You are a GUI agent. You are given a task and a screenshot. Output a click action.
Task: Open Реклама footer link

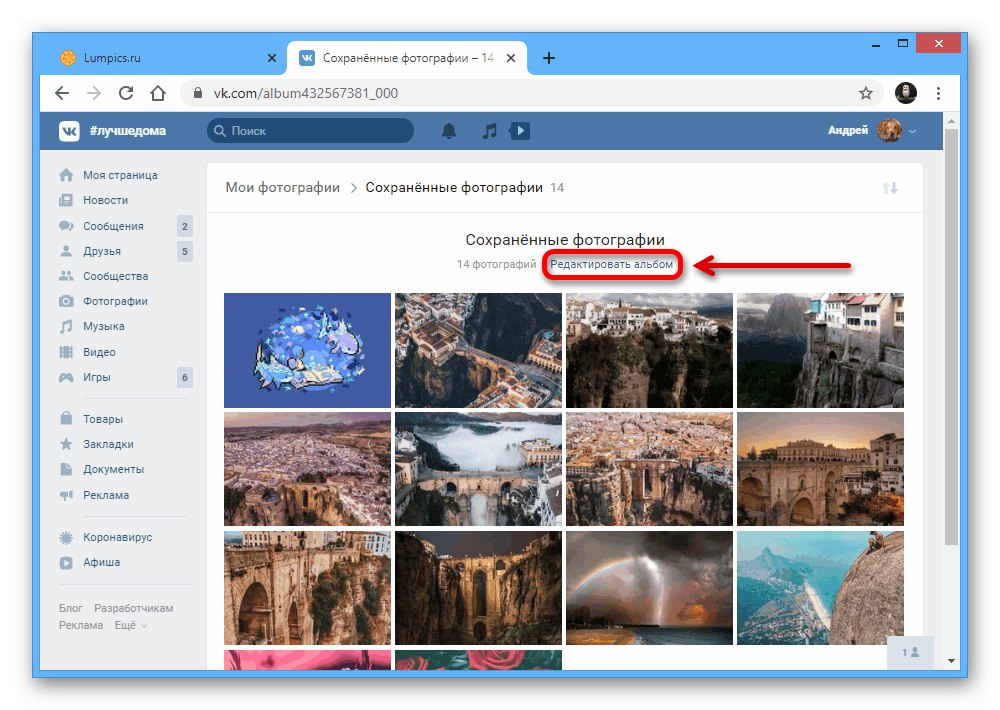tap(81, 625)
